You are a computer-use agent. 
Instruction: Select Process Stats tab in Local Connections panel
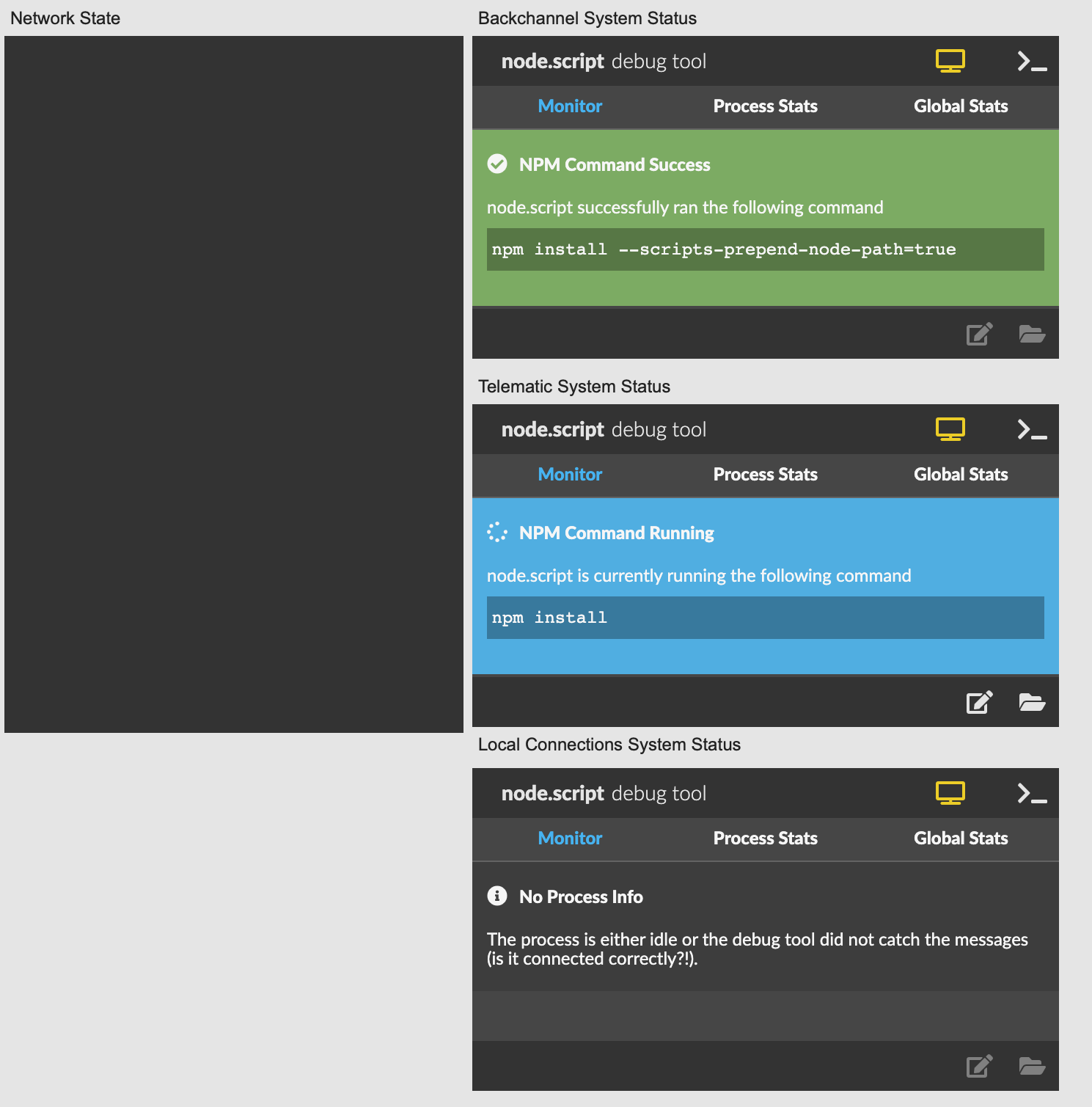[x=765, y=839]
